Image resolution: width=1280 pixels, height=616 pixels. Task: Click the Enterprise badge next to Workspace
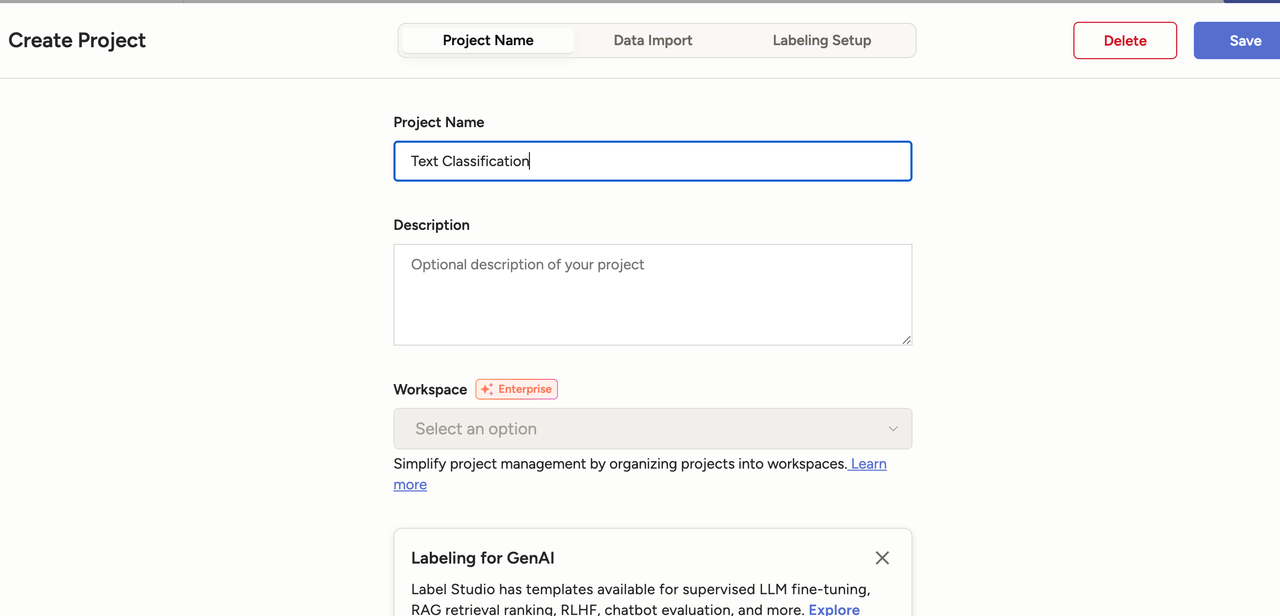(x=517, y=389)
